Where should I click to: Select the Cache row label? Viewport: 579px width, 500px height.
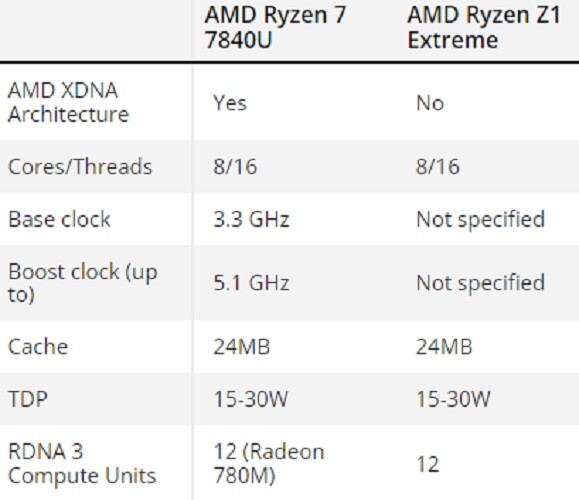[38, 347]
